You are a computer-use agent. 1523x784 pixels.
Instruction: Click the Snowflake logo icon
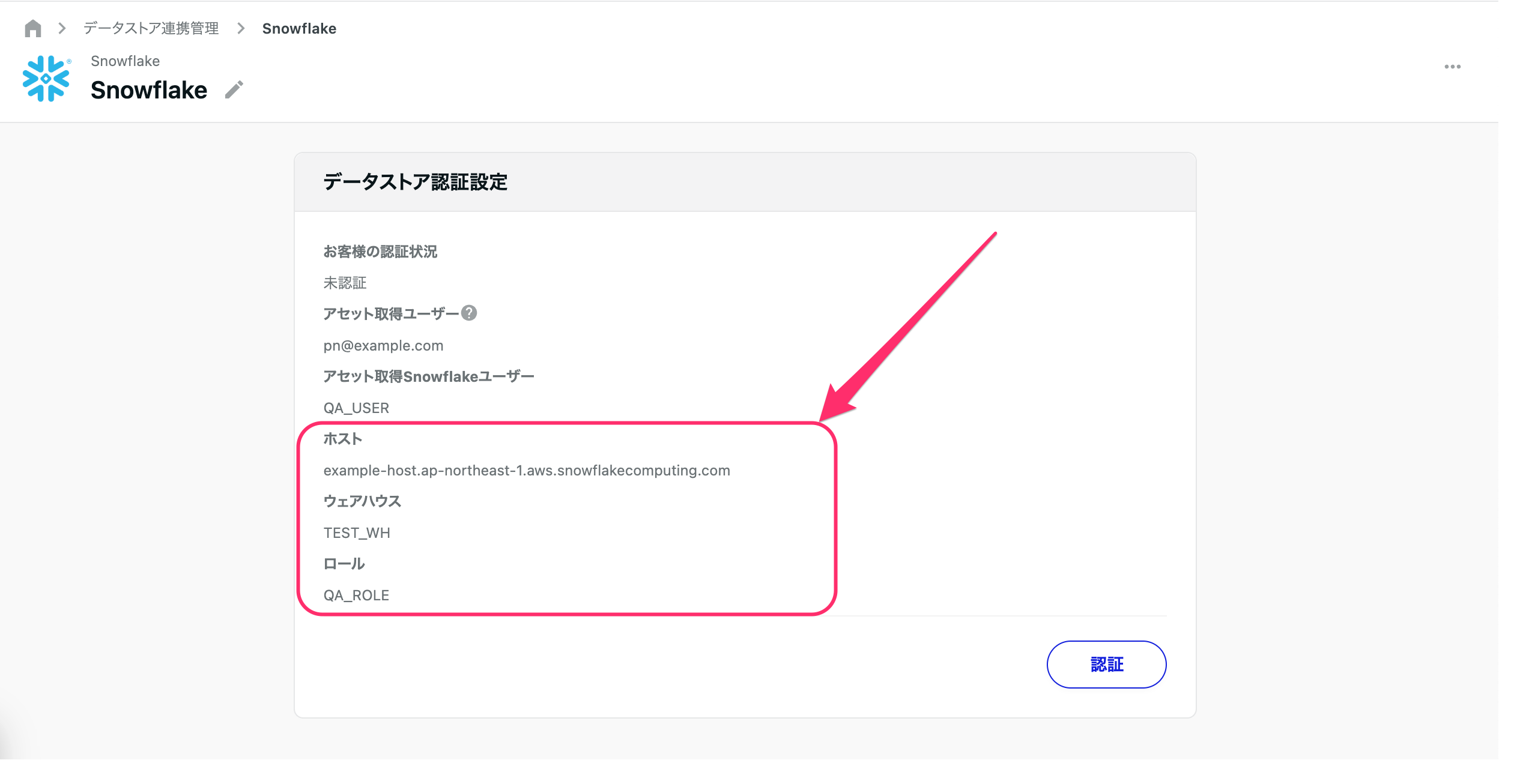(x=46, y=79)
